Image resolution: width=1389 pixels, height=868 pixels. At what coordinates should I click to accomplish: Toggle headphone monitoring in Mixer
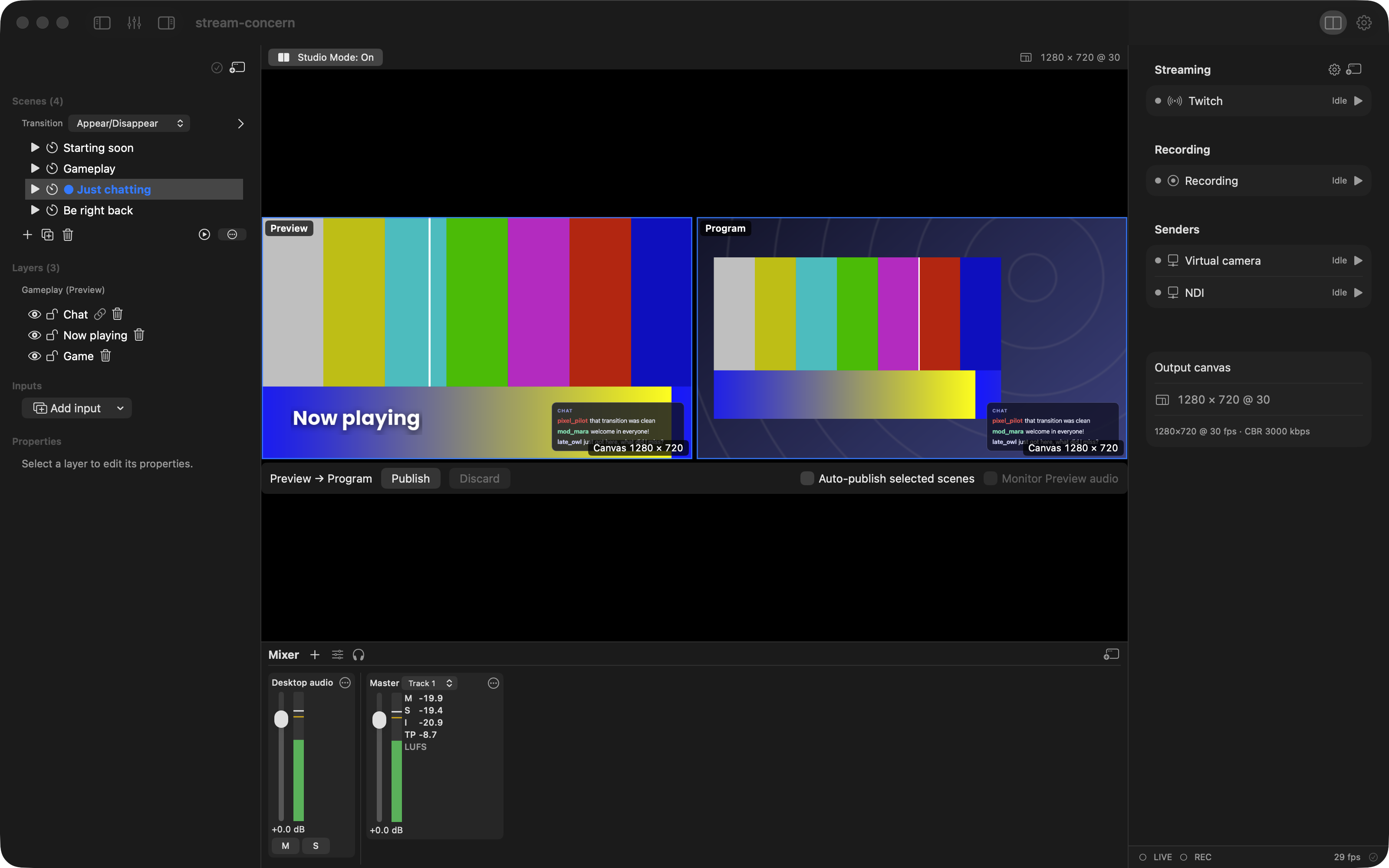tap(359, 654)
